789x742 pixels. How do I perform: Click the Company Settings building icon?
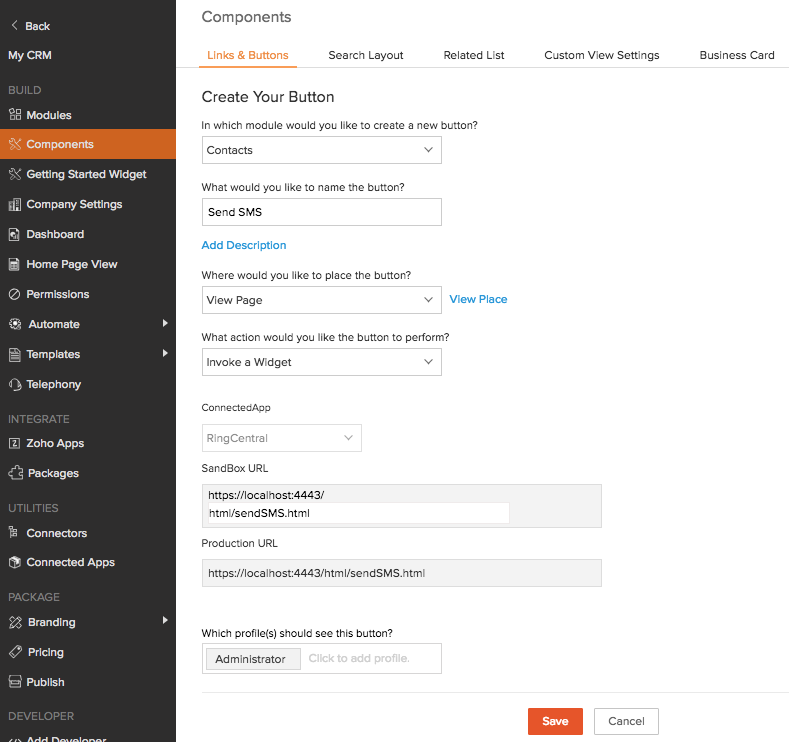coord(15,204)
